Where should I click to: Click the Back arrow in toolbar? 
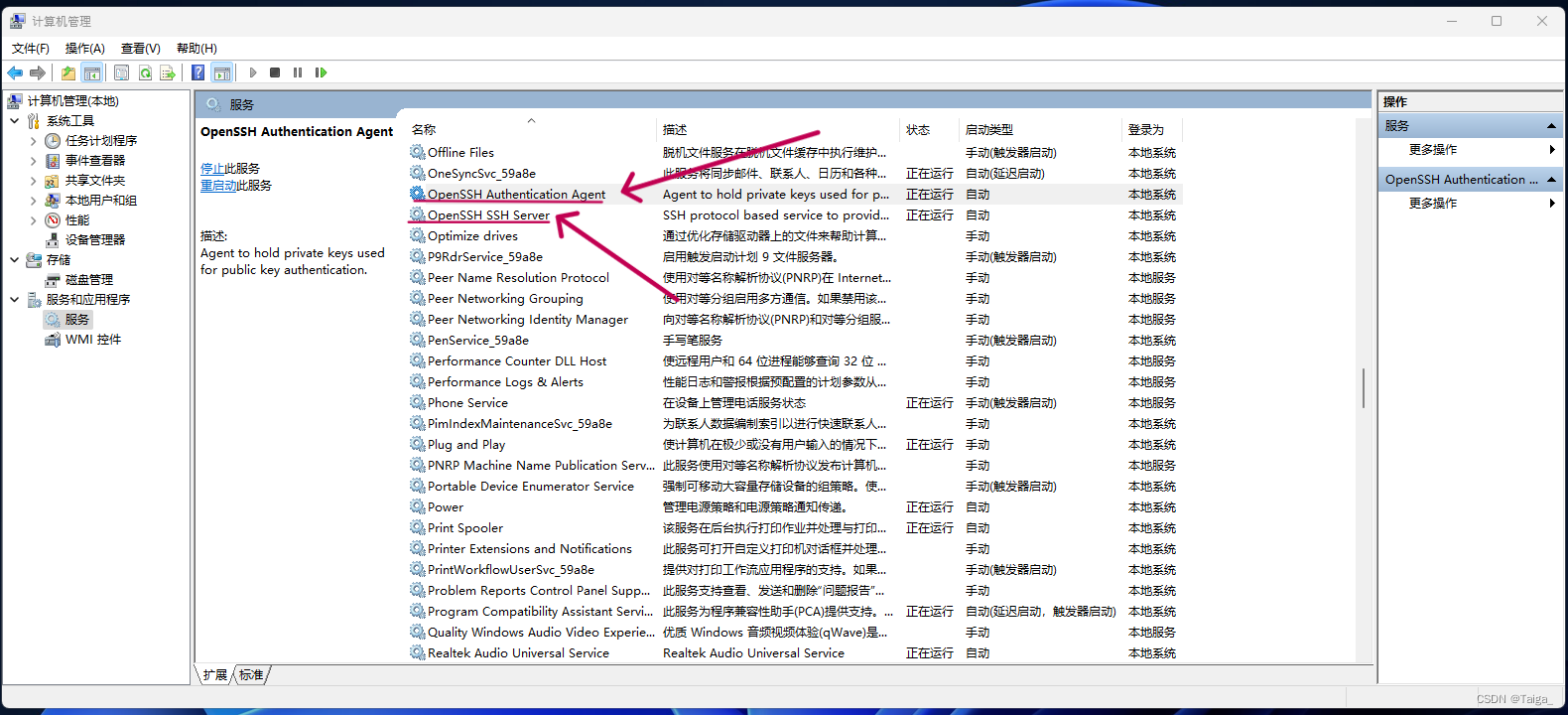15,72
